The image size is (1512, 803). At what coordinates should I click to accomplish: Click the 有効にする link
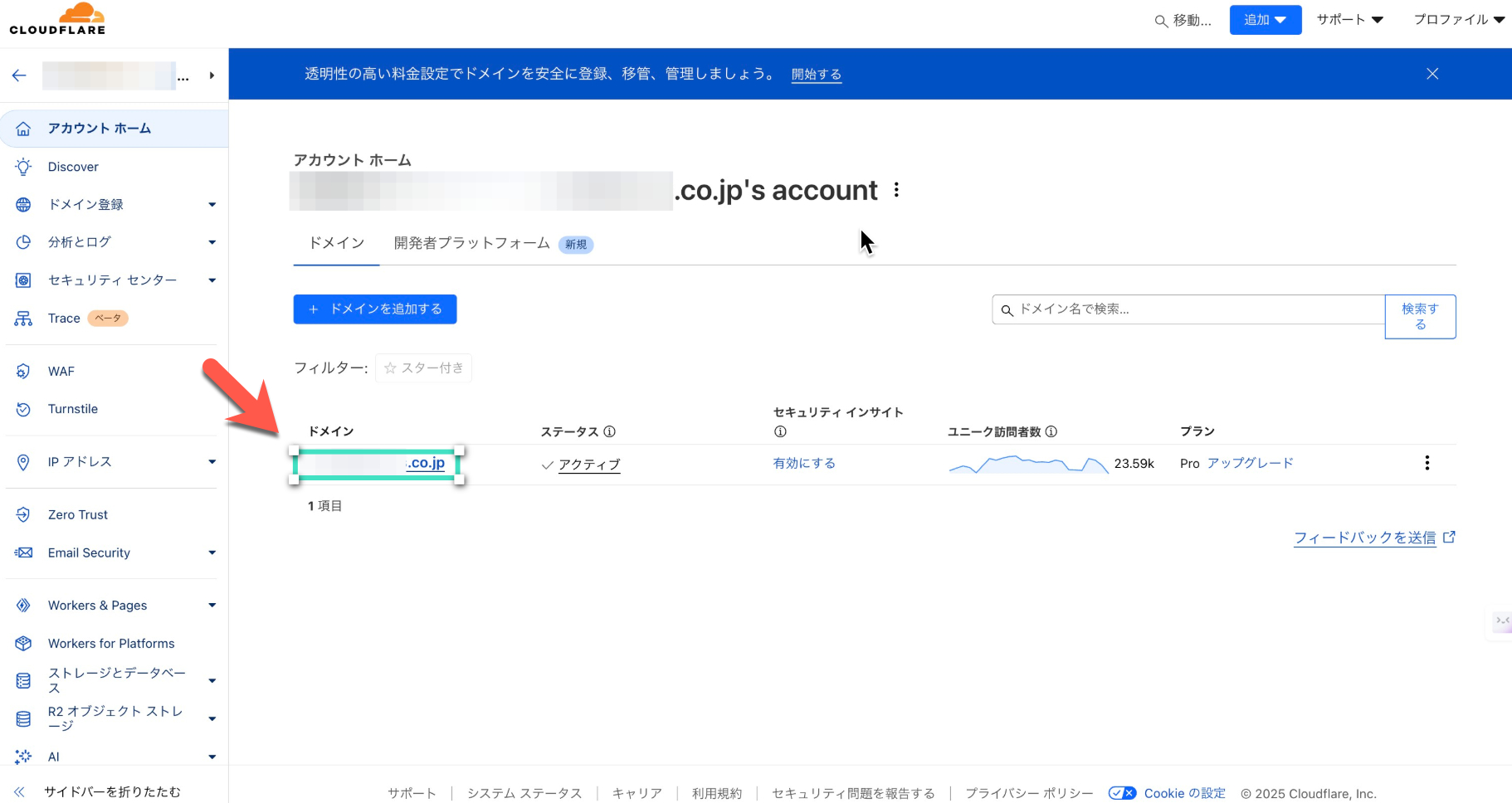click(804, 464)
